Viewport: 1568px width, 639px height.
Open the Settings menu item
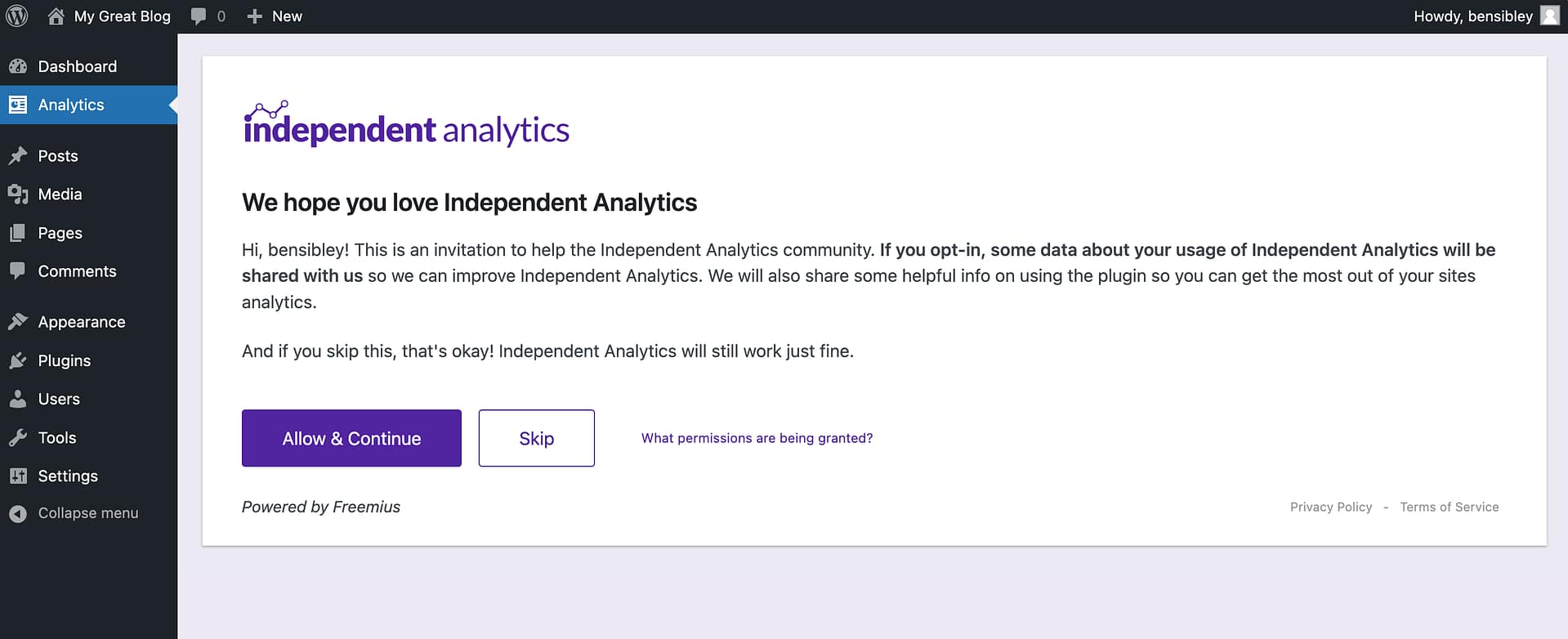pos(68,476)
